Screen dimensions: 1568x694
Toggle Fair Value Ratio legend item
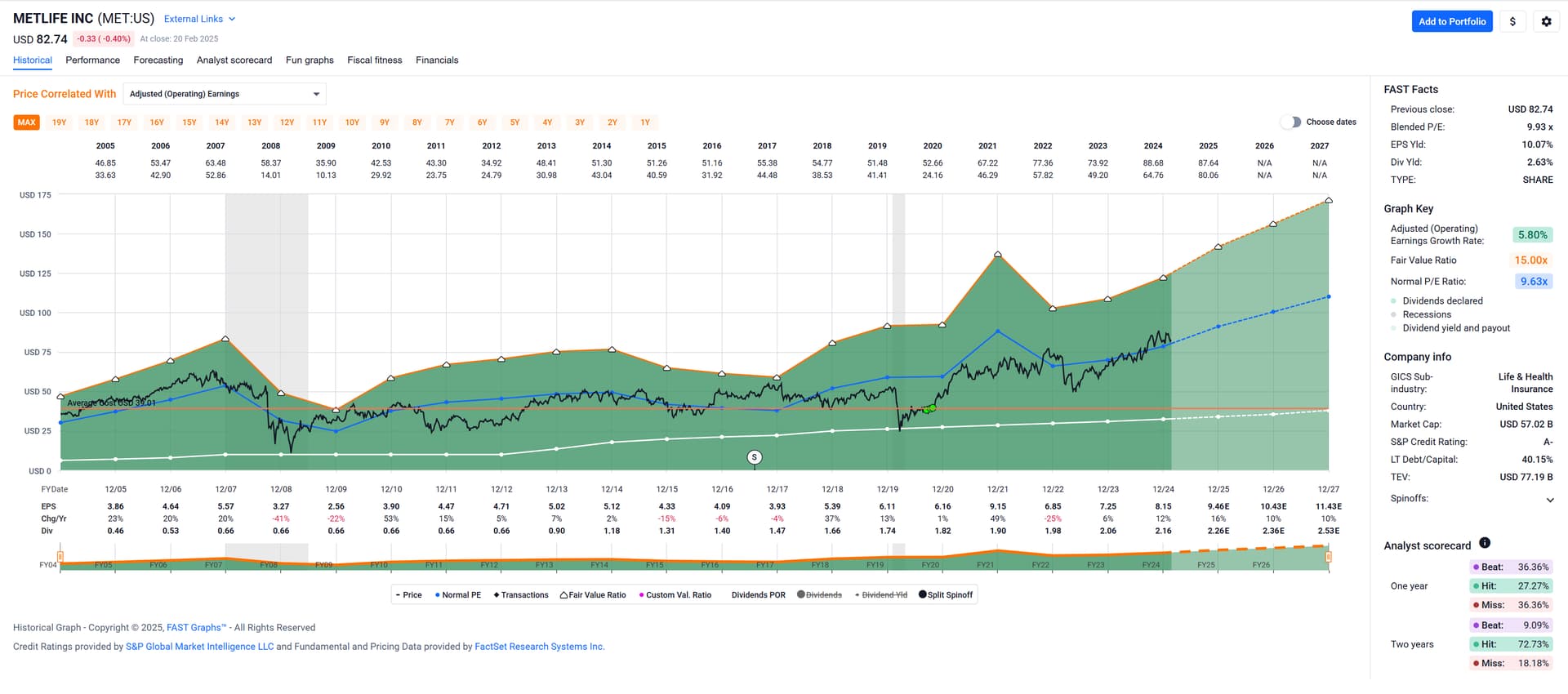coord(593,595)
